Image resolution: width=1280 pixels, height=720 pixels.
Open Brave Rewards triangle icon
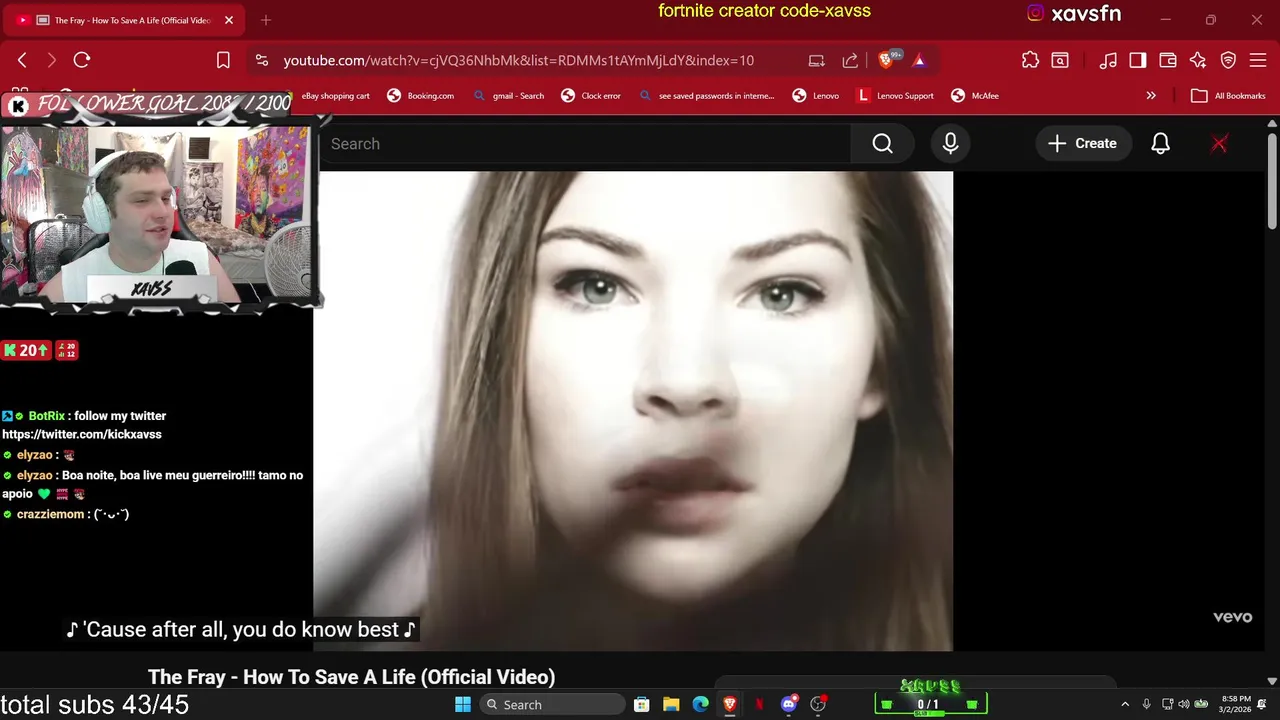(x=919, y=60)
